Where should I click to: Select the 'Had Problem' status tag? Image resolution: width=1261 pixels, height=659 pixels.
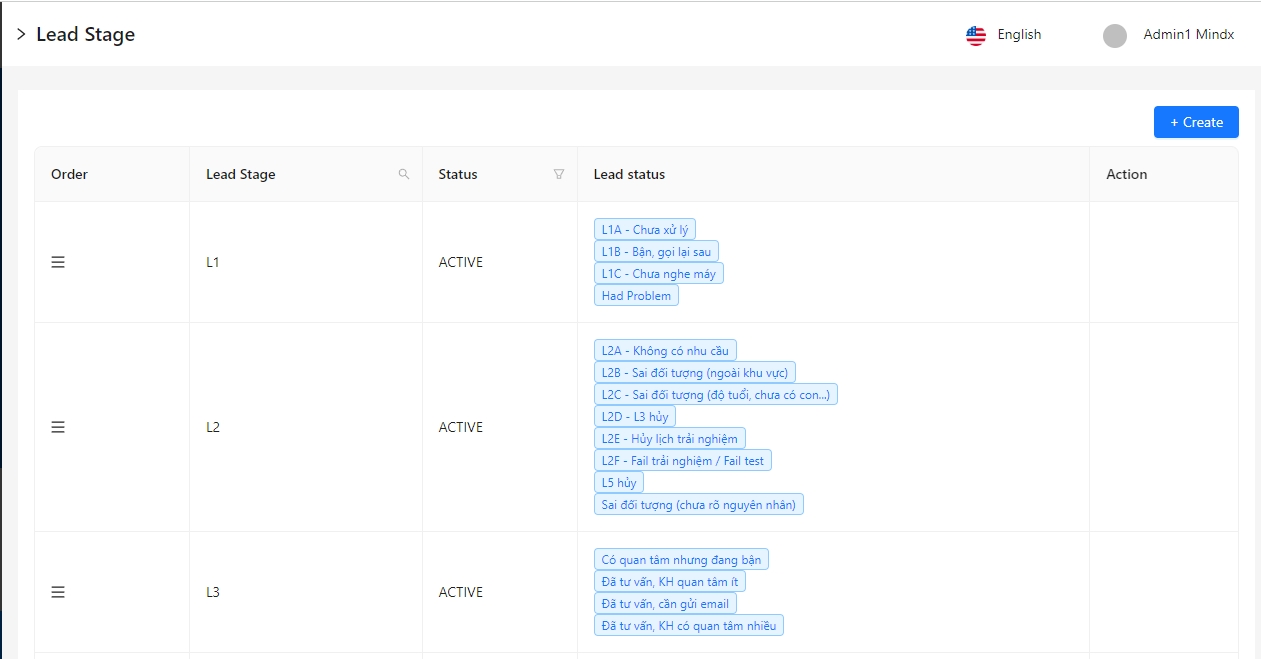pos(636,295)
